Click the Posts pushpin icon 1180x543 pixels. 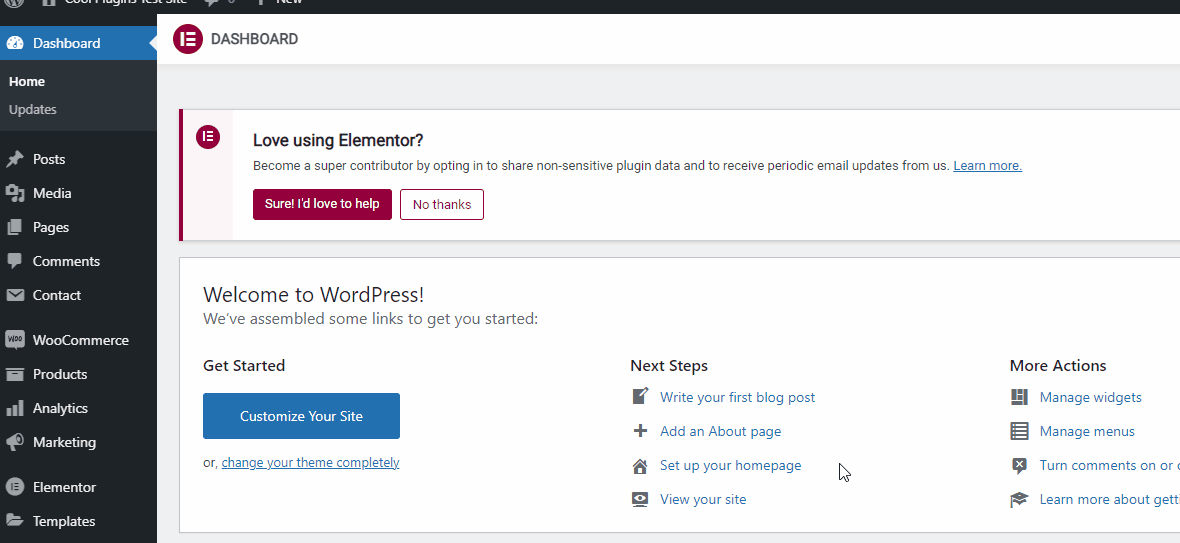14,159
